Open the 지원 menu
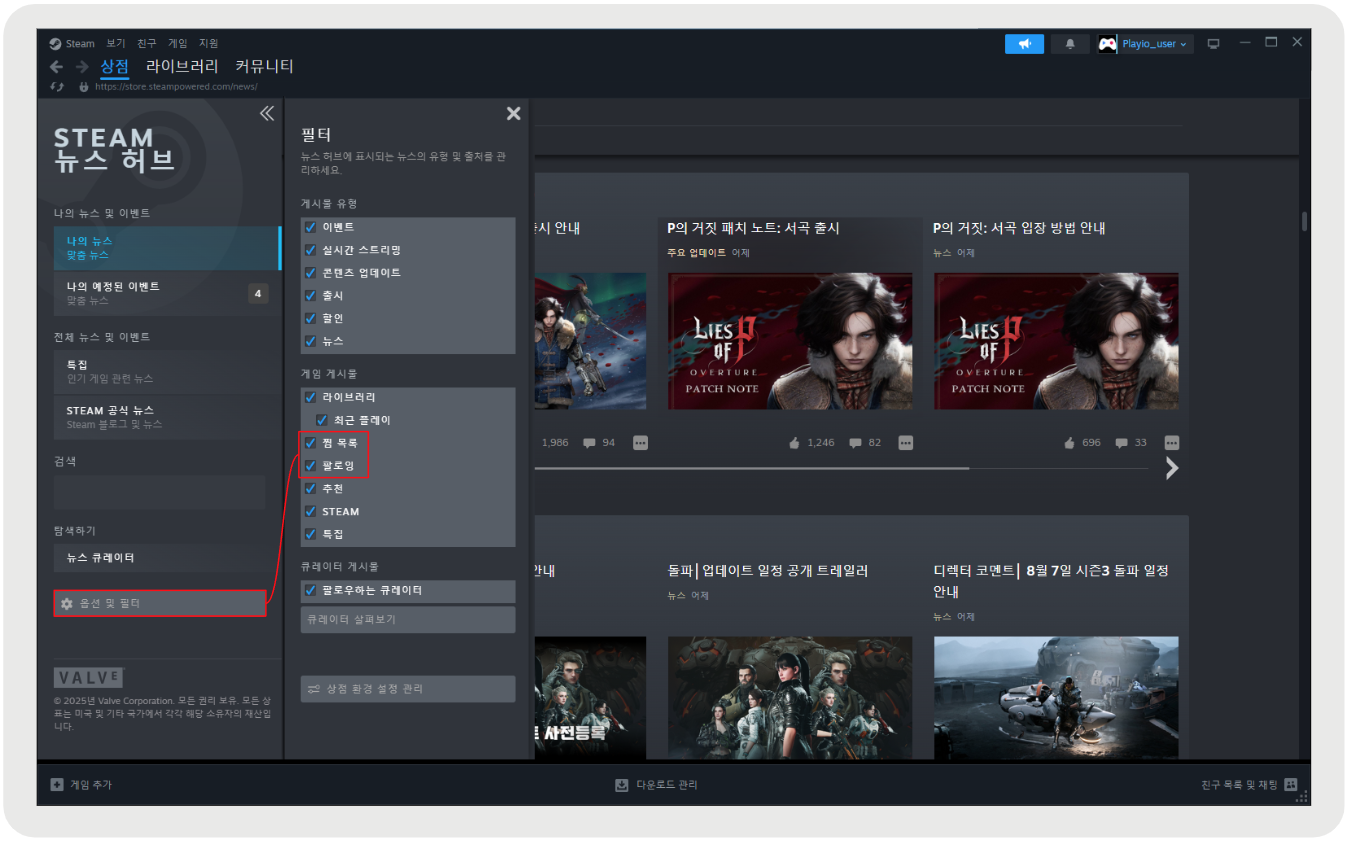Viewport: 1350px width, 842px height. pos(208,43)
